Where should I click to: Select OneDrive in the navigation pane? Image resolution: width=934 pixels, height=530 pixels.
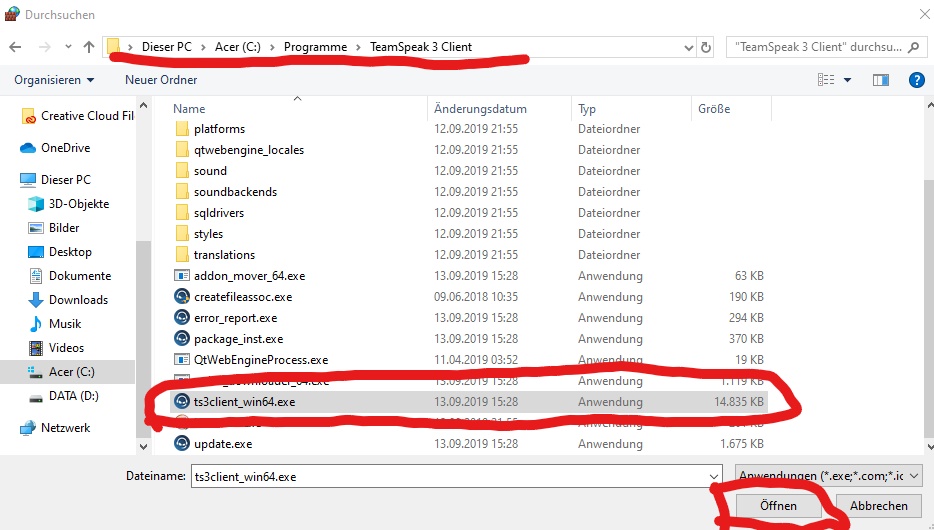click(x=55, y=148)
